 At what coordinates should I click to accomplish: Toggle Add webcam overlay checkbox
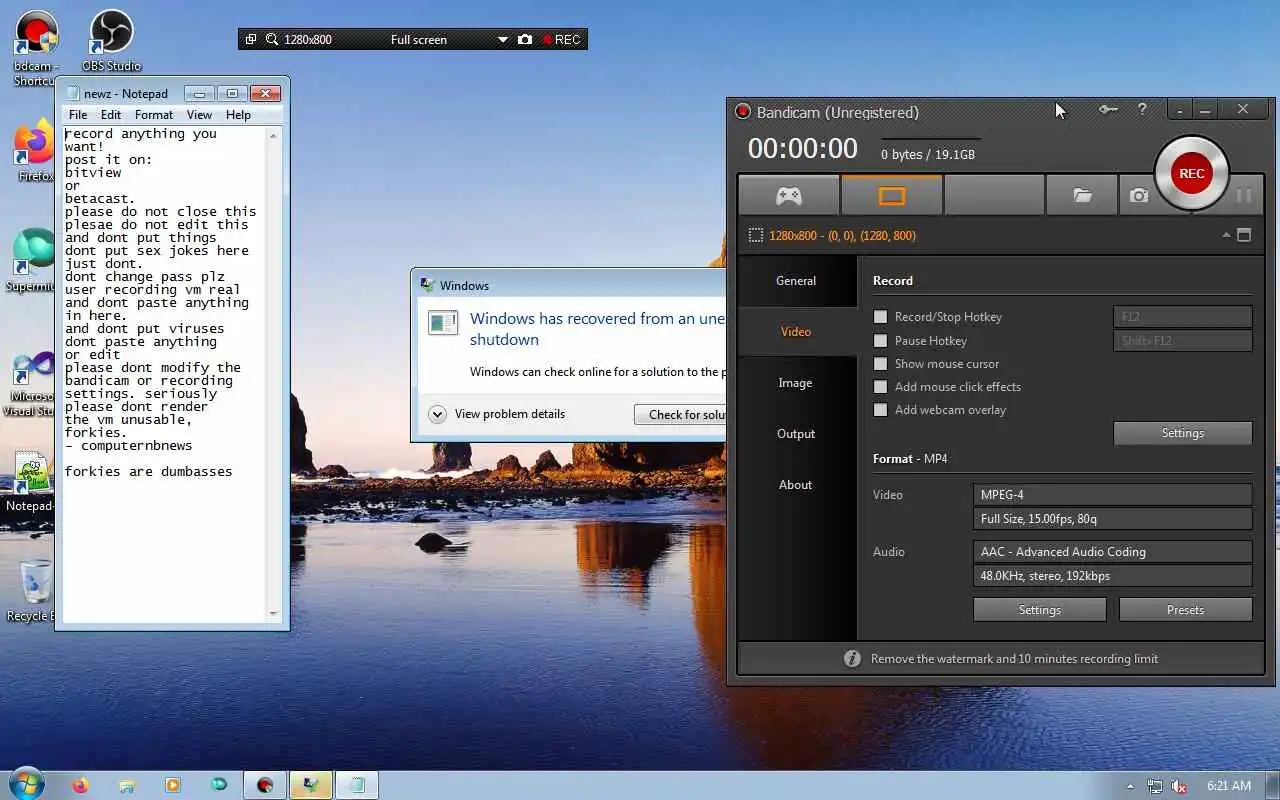[x=881, y=410]
